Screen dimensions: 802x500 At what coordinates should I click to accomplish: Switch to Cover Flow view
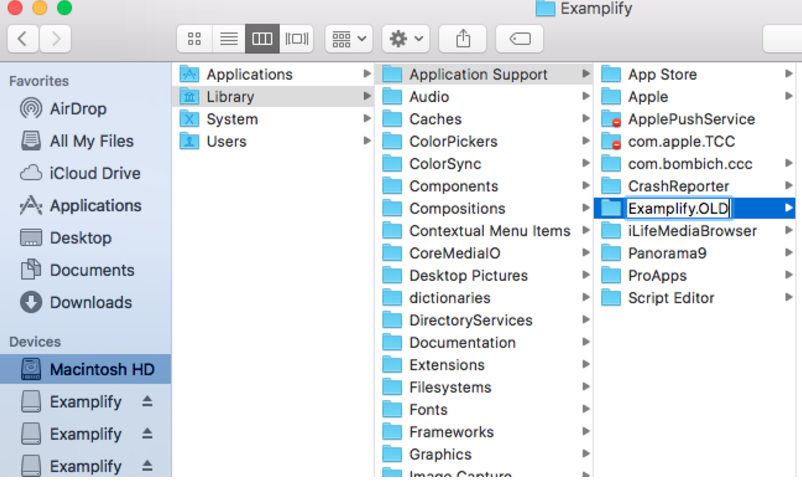(297, 39)
